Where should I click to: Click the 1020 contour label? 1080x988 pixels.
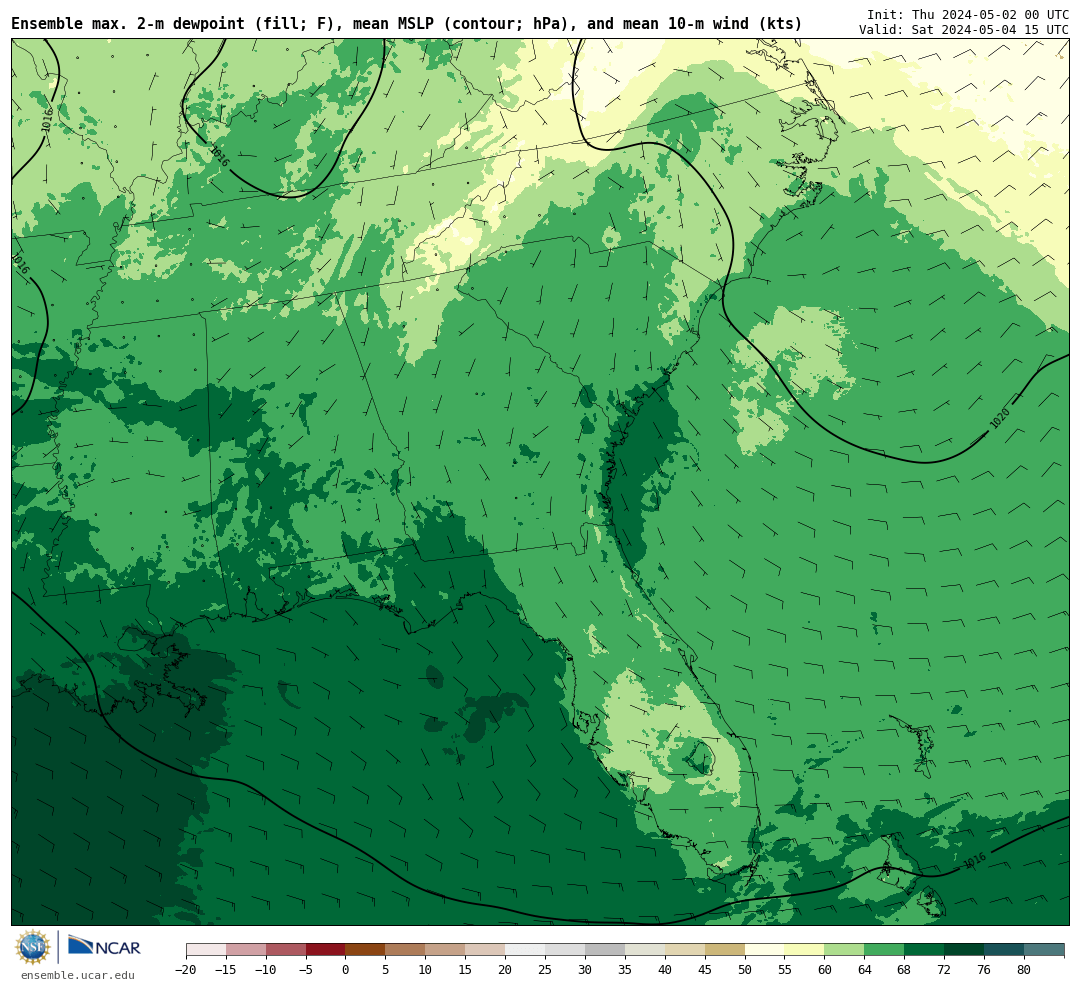[x=999, y=418]
